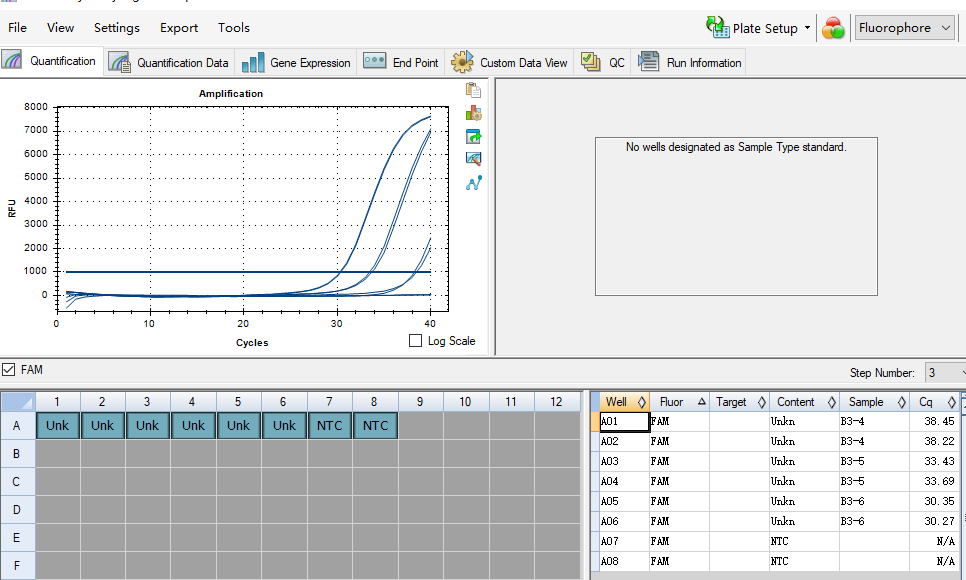Image resolution: width=966 pixels, height=580 pixels.
Task: Switch to the Gene Expression tab
Action: click(x=296, y=62)
